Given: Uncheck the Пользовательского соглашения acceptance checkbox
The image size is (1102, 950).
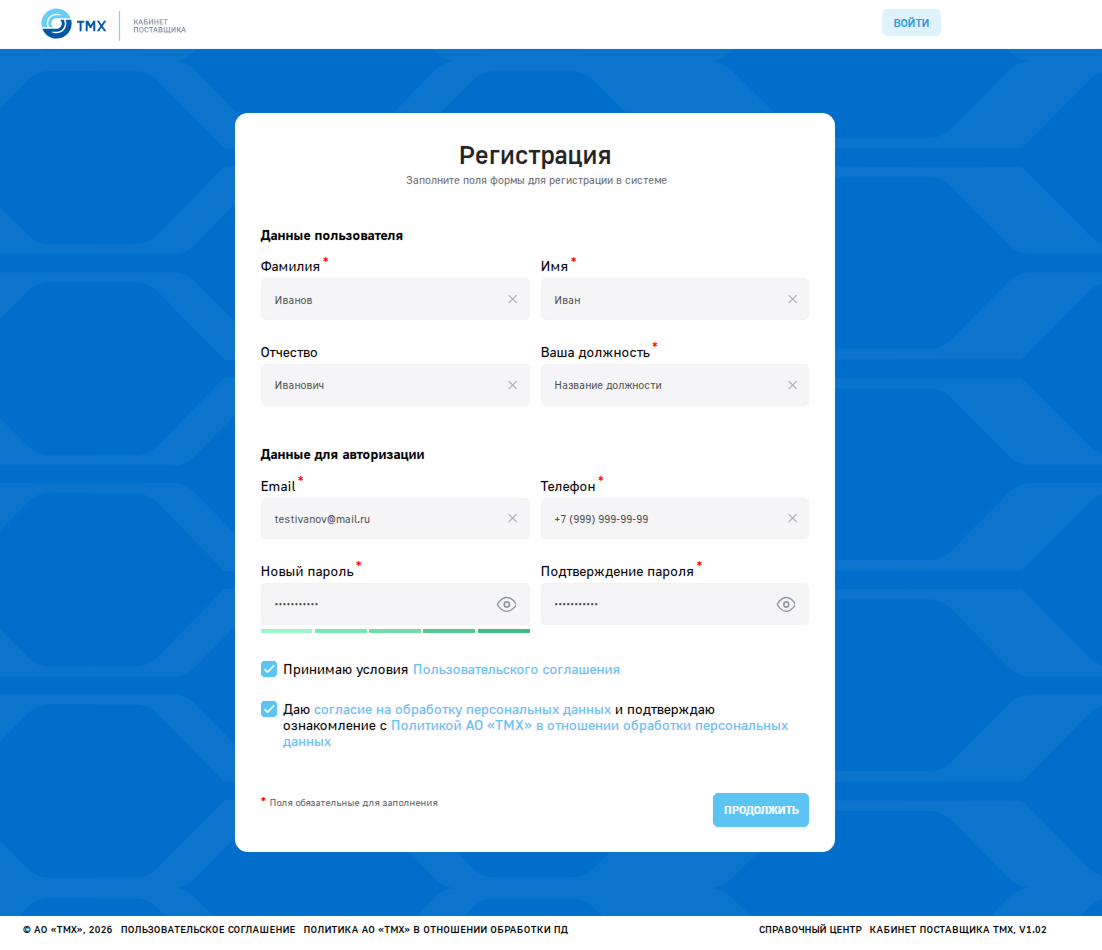Looking at the screenshot, I should [268, 669].
